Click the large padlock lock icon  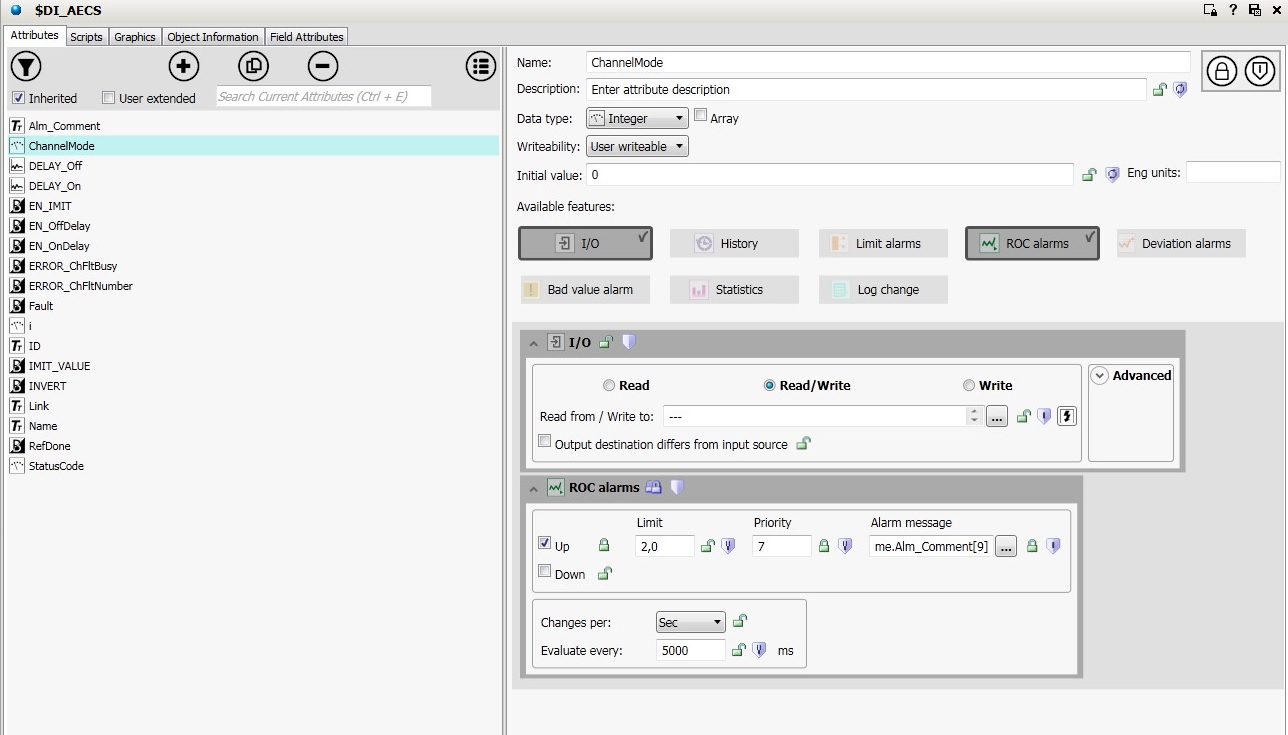pyautogui.click(x=1221, y=71)
